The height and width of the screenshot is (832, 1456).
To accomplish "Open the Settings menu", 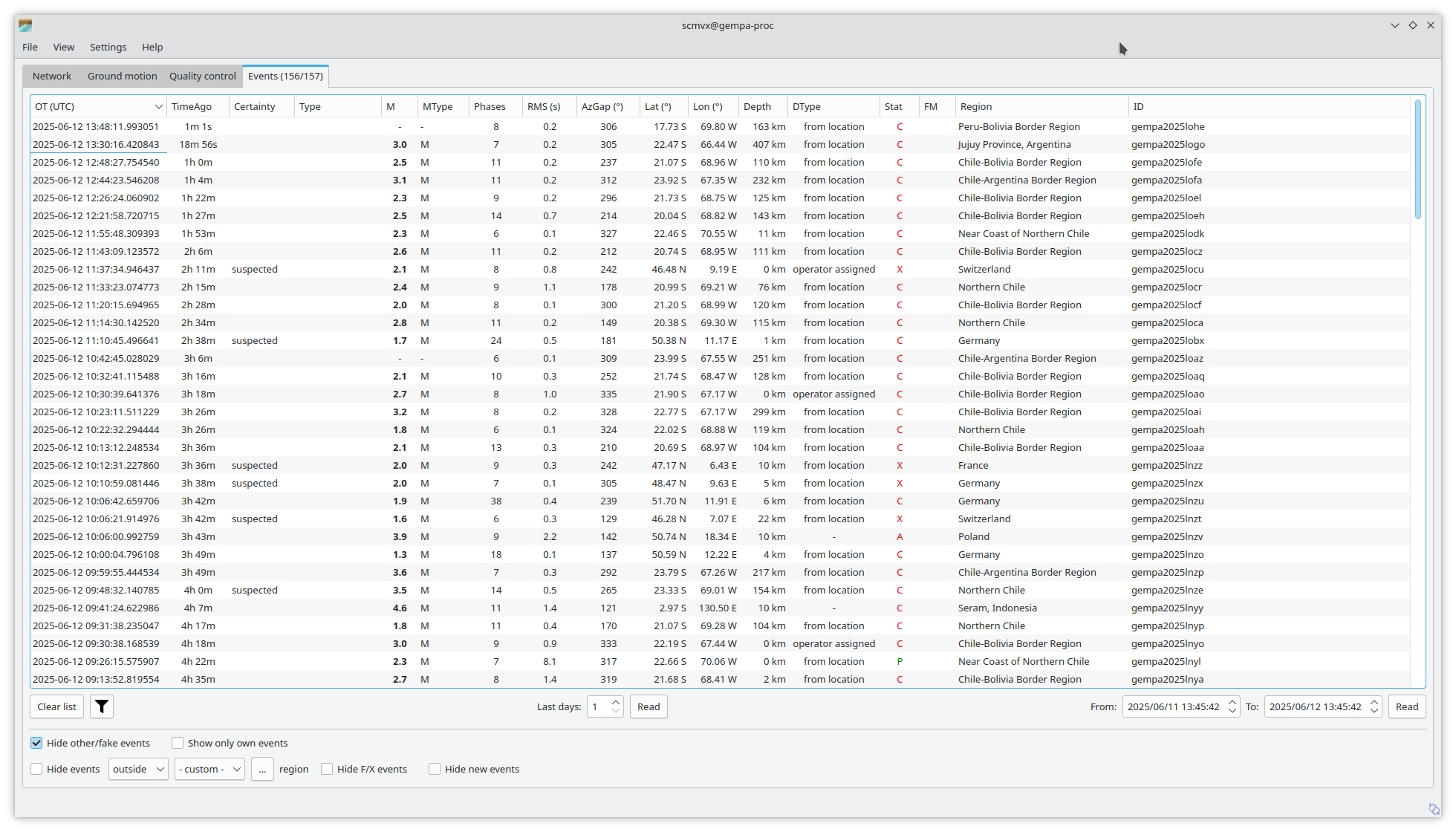I will (x=108, y=47).
